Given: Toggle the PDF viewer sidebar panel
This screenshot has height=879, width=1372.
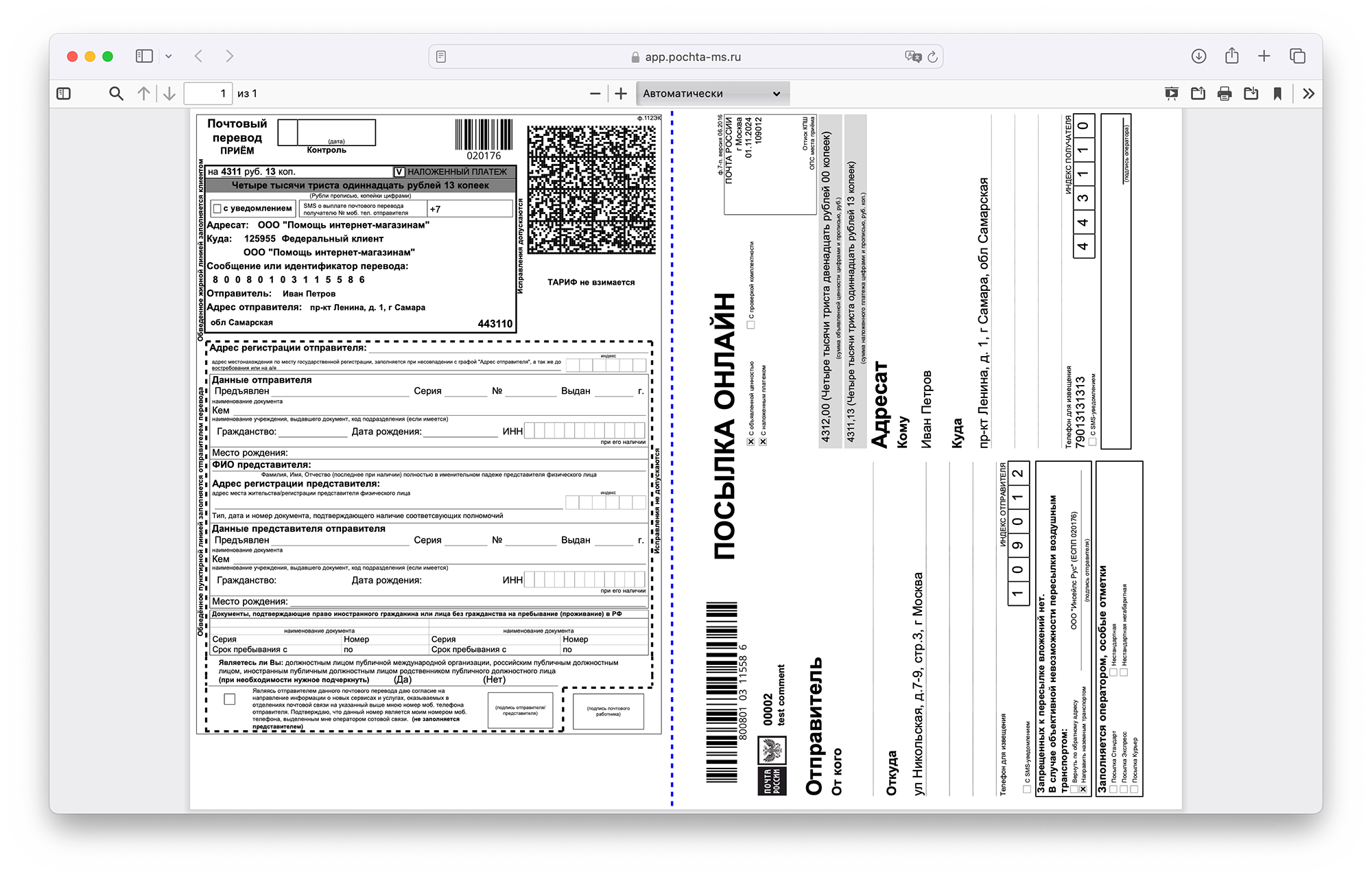Looking at the screenshot, I should coord(64,93).
